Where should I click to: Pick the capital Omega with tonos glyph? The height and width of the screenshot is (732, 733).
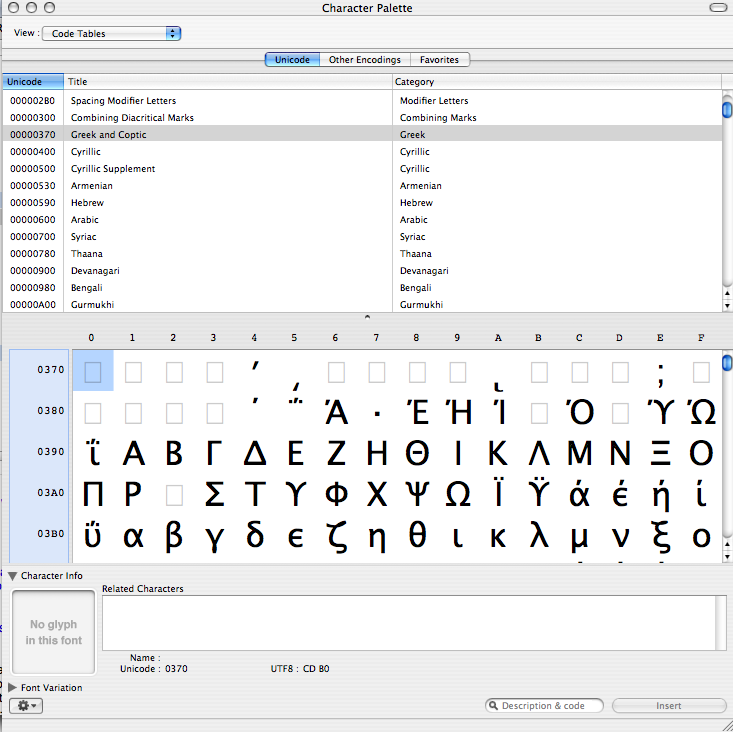point(701,411)
